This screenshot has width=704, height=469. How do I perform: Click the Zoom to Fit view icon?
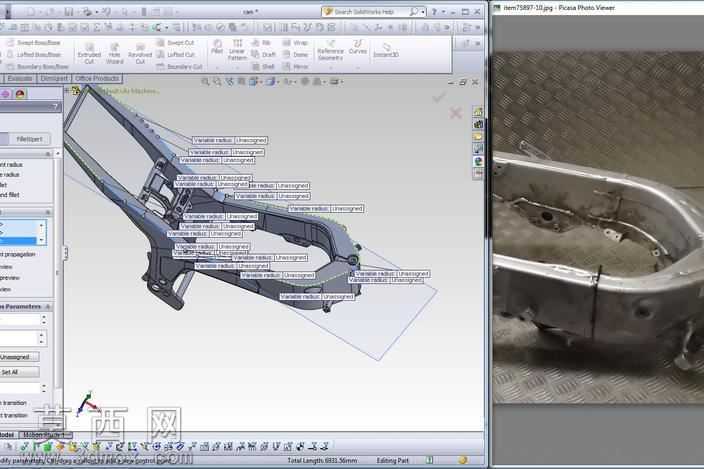(x=205, y=82)
